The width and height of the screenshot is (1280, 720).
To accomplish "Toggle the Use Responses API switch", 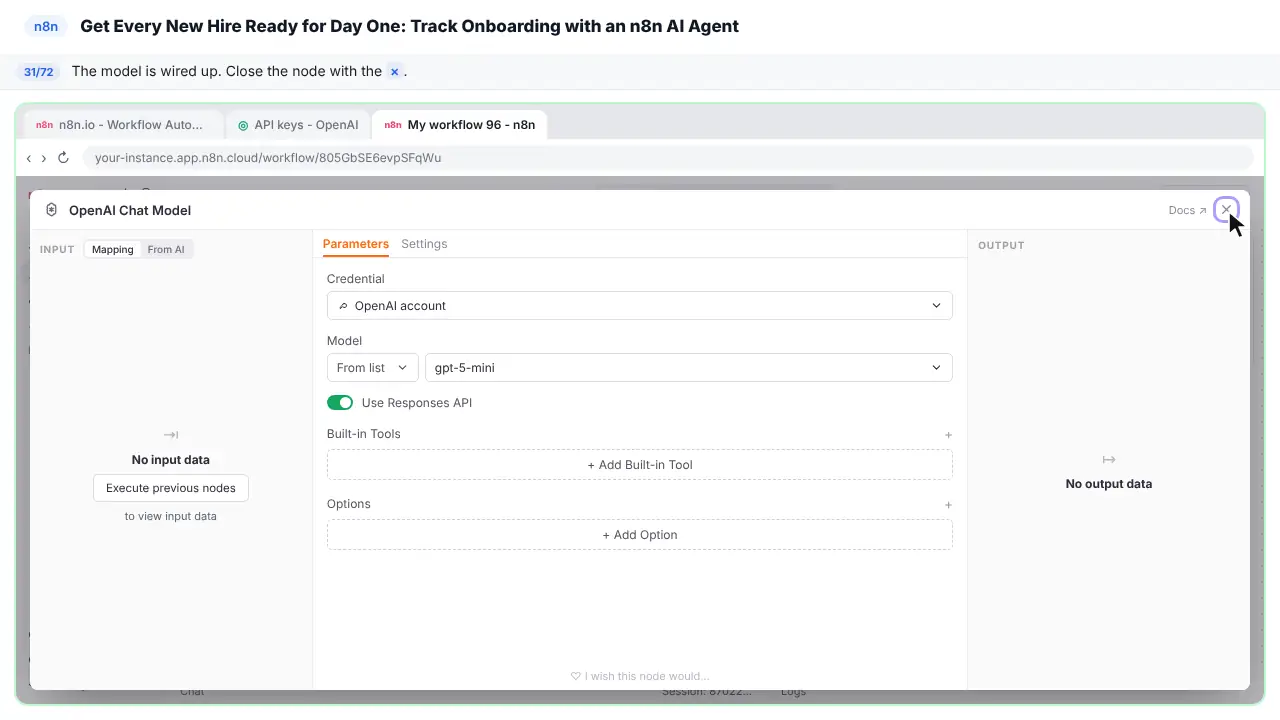I will (x=340, y=403).
